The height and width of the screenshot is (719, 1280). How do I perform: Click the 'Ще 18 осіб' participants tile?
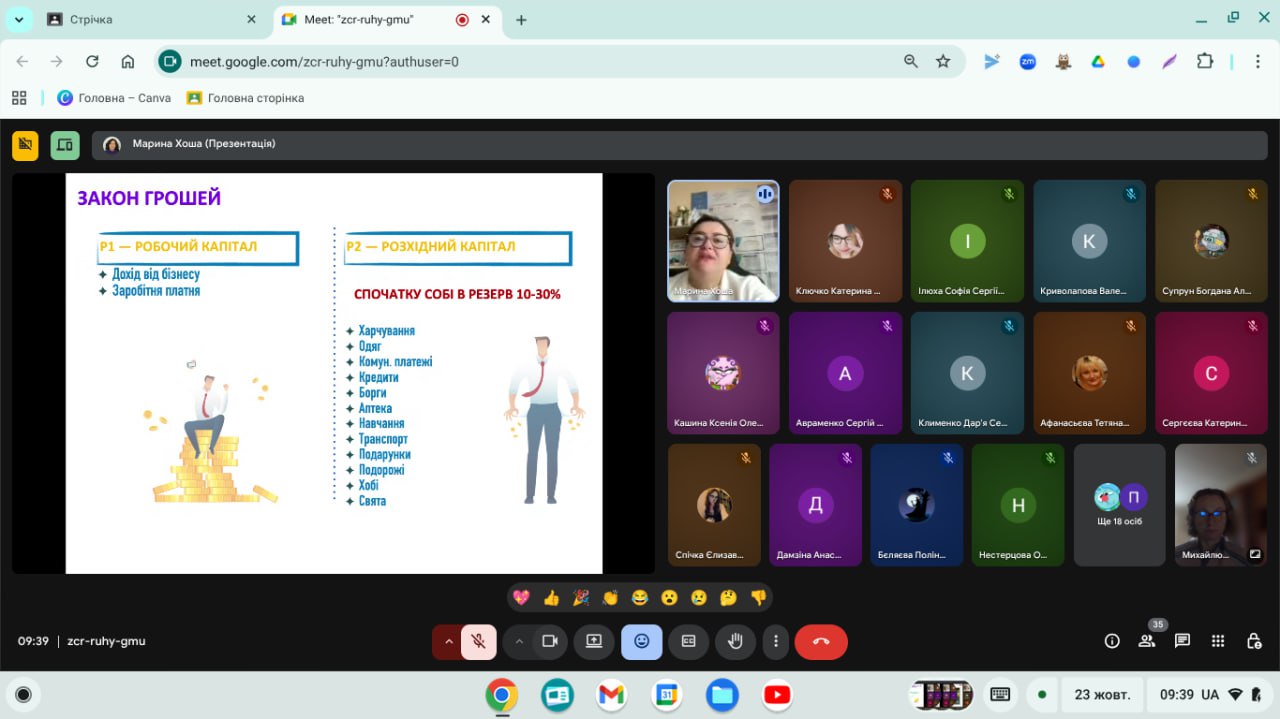[1119, 505]
